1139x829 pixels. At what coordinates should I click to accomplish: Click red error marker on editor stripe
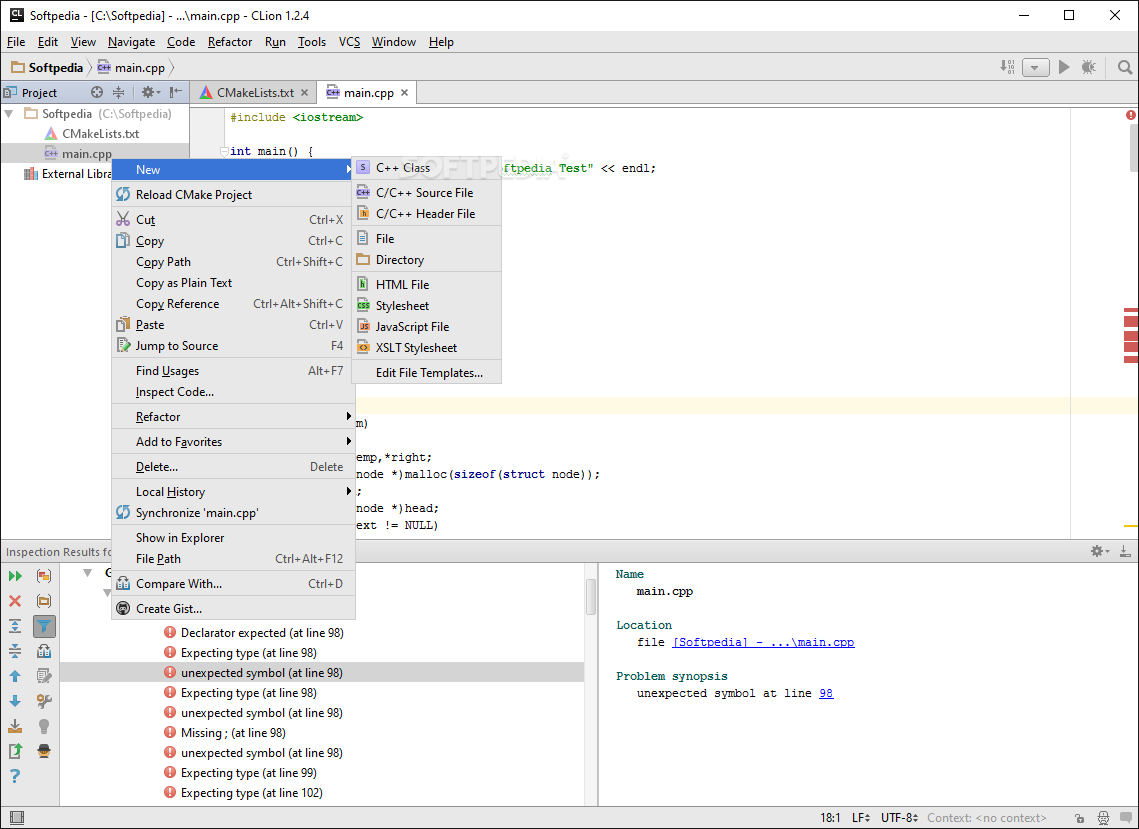click(x=1131, y=320)
